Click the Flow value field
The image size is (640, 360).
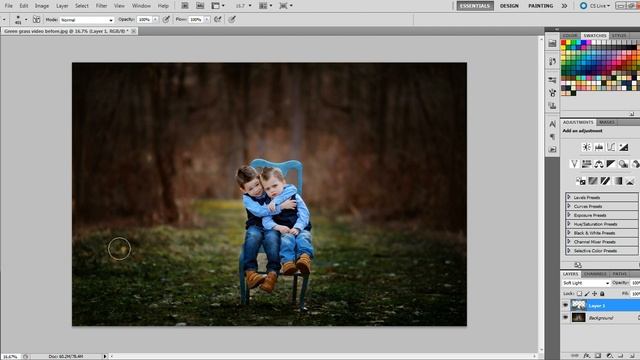coord(196,20)
